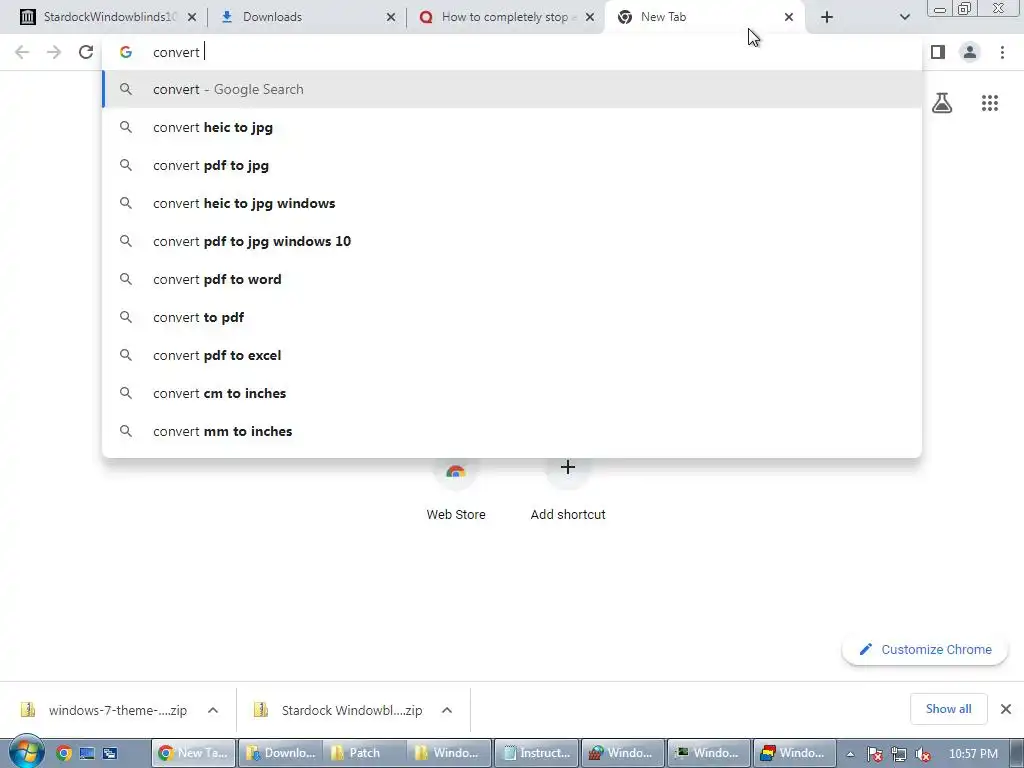The image size is (1024, 768).
Task: Click the address bar containing convert
Action: [x=512, y=52]
